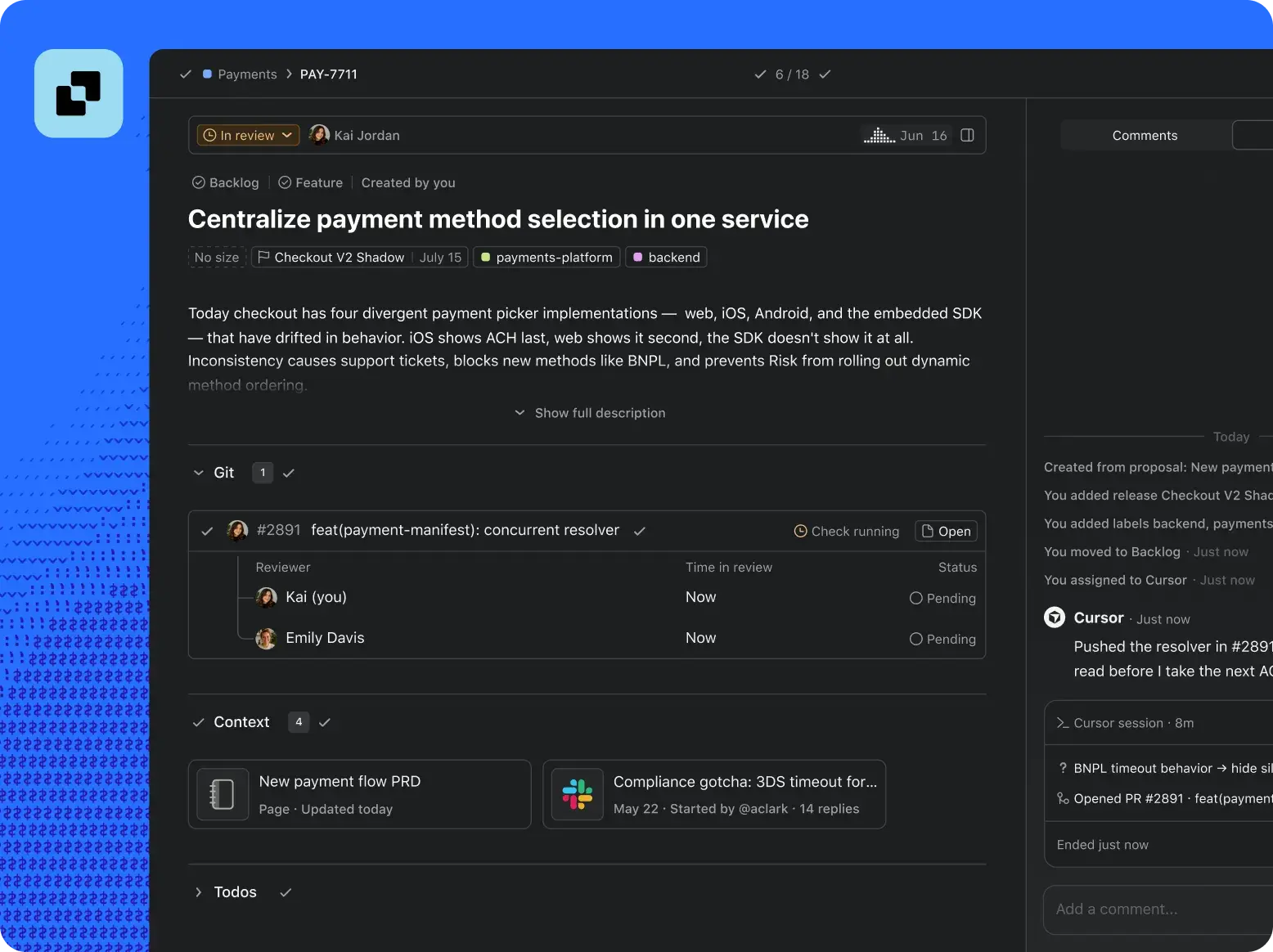Collapse the Context section
Screen dimensions: 1273x952
click(x=198, y=722)
